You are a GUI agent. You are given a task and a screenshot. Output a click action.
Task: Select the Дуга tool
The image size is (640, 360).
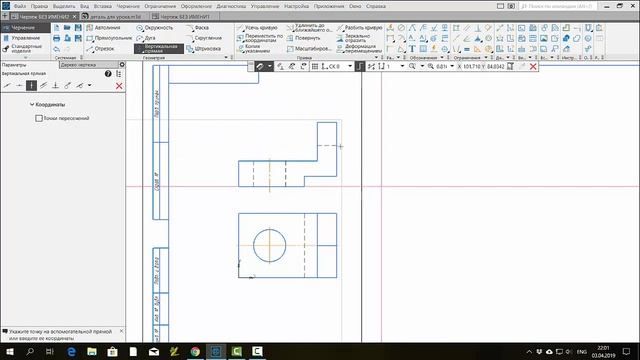tap(146, 38)
